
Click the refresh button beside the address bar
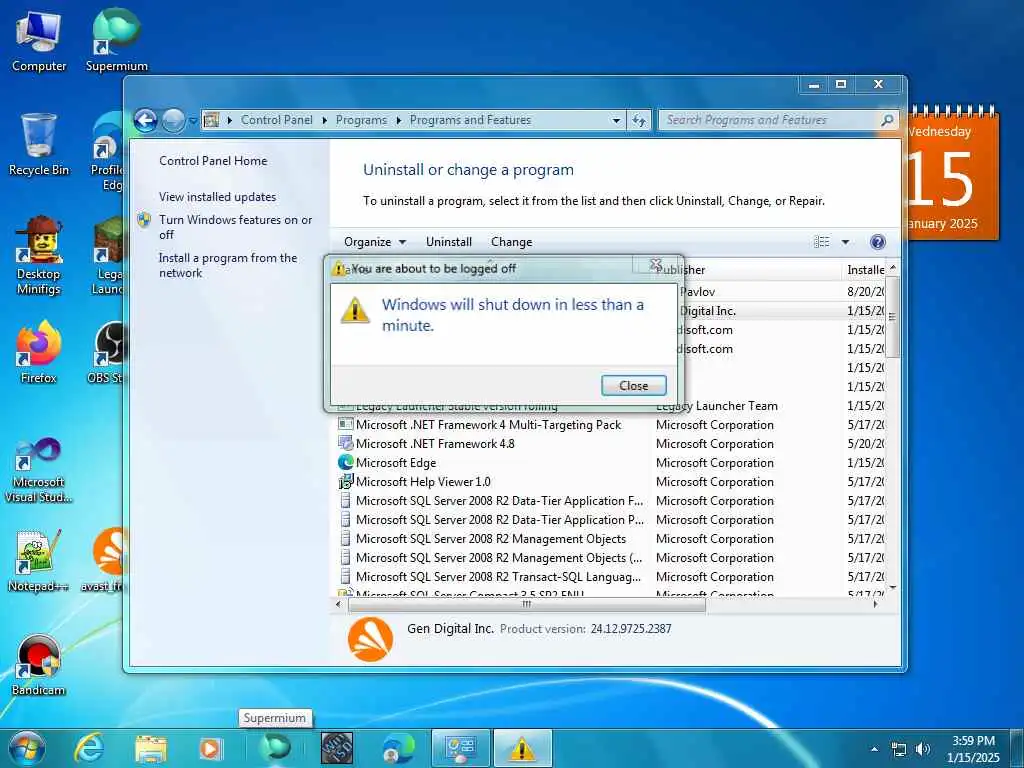[x=639, y=120]
